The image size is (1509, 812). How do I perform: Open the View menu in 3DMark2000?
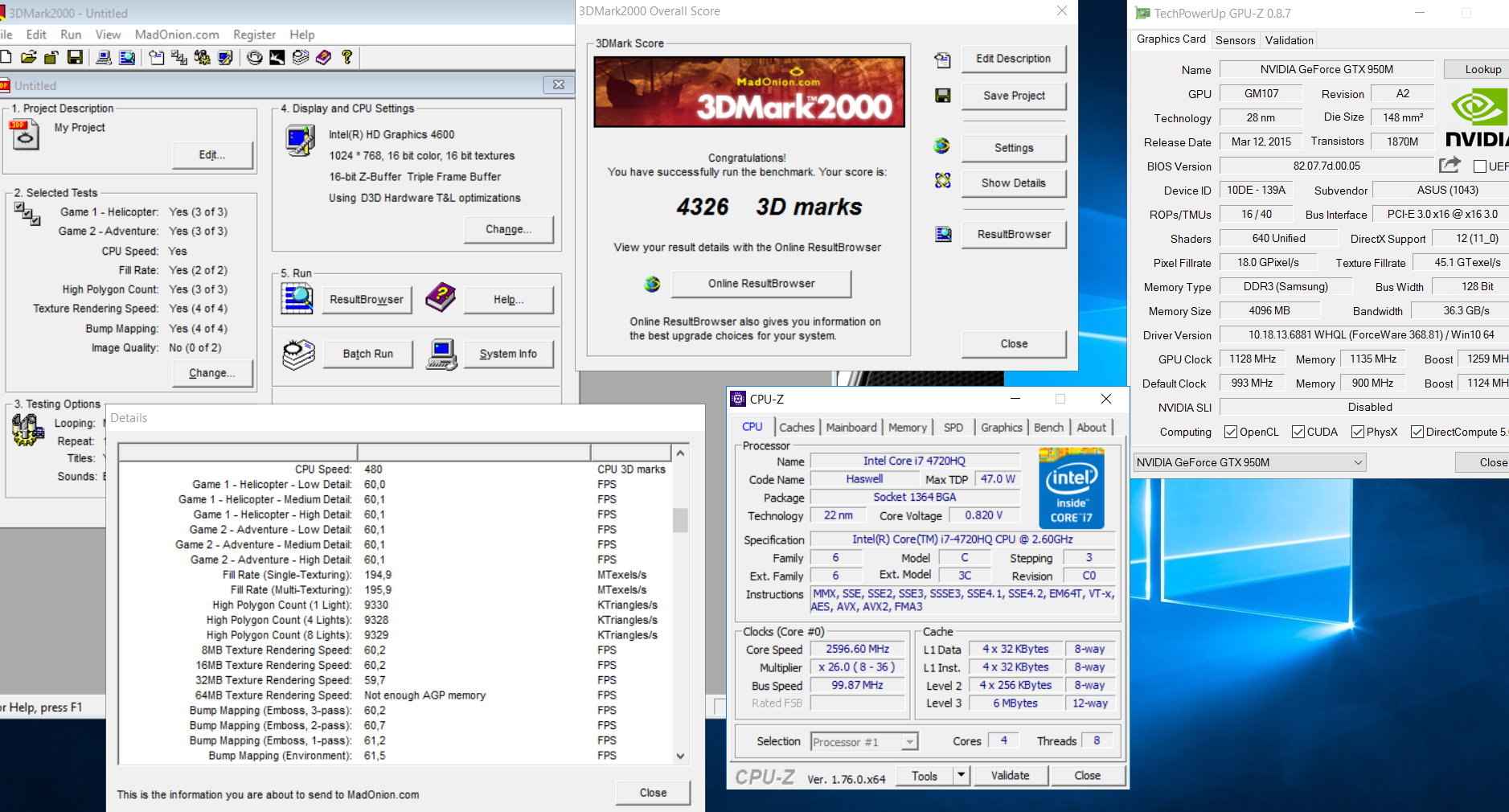pyautogui.click(x=108, y=35)
